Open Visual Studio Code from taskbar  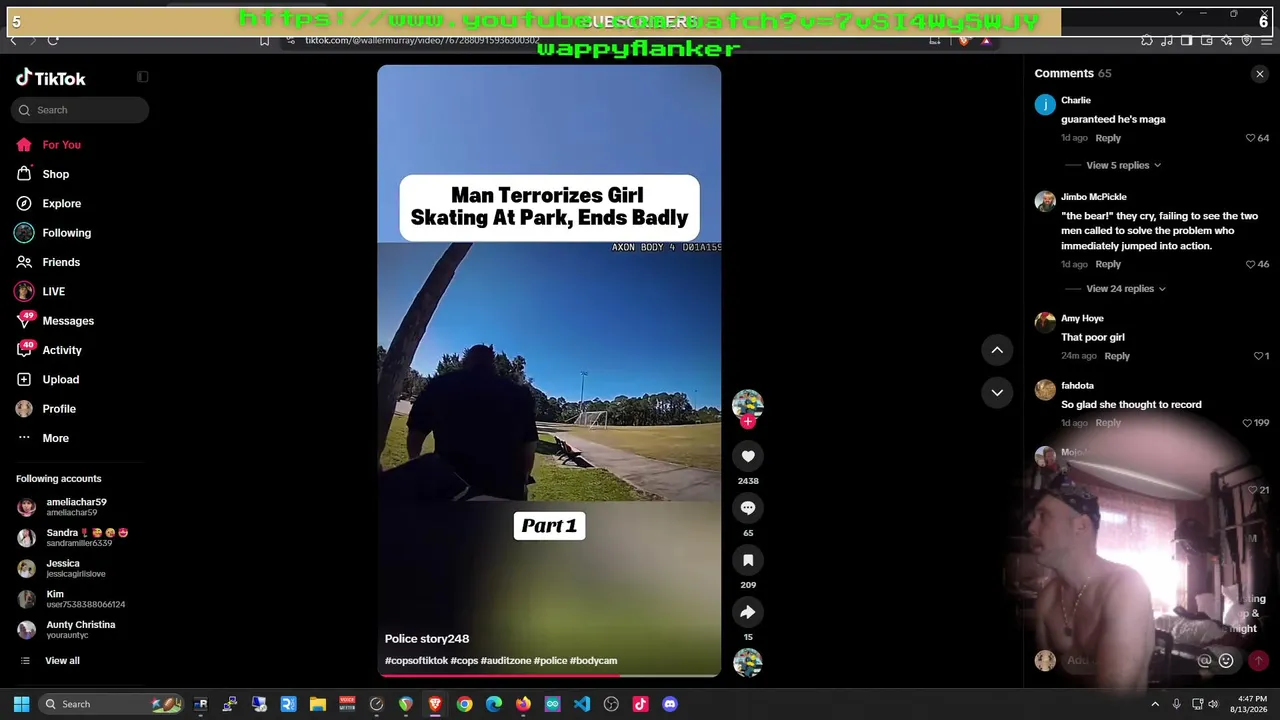click(582, 704)
